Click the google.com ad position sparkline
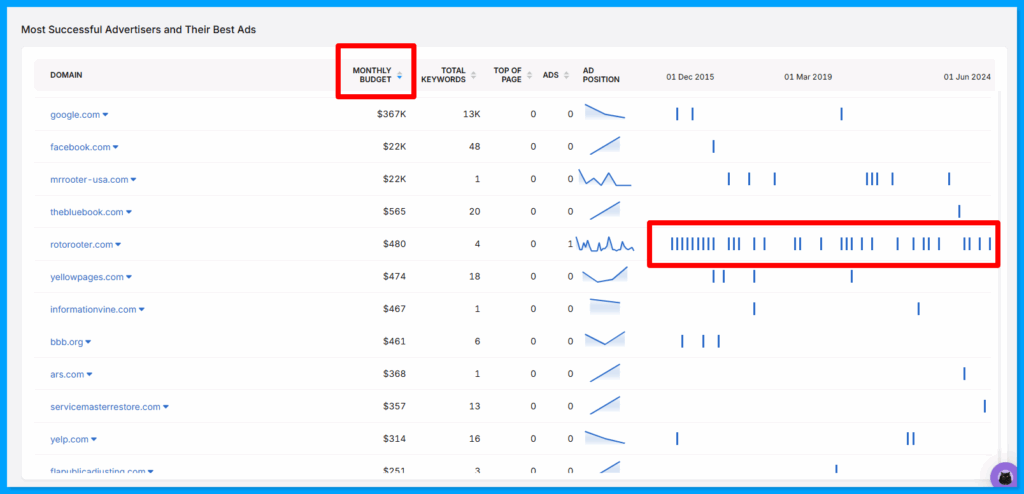Screen dimensions: 1024x494 pos(605,112)
